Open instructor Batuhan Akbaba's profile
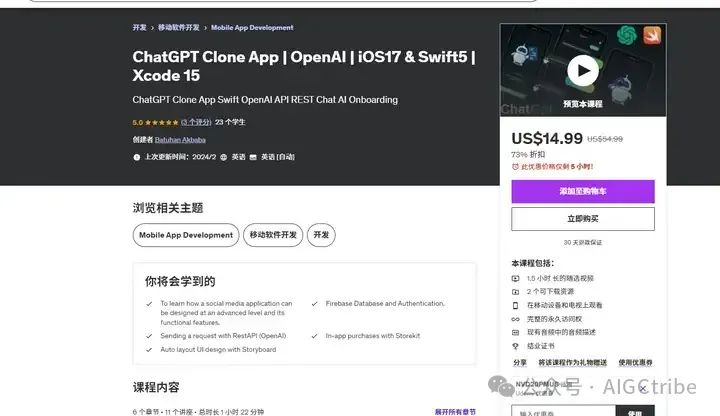This screenshot has width=720, height=416. pyautogui.click(x=180, y=140)
